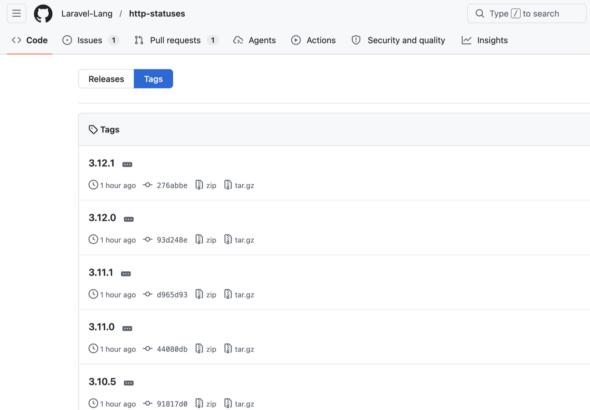
Task: Download tar.gz for tag 3.12.0
Action: tap(239, 240)
